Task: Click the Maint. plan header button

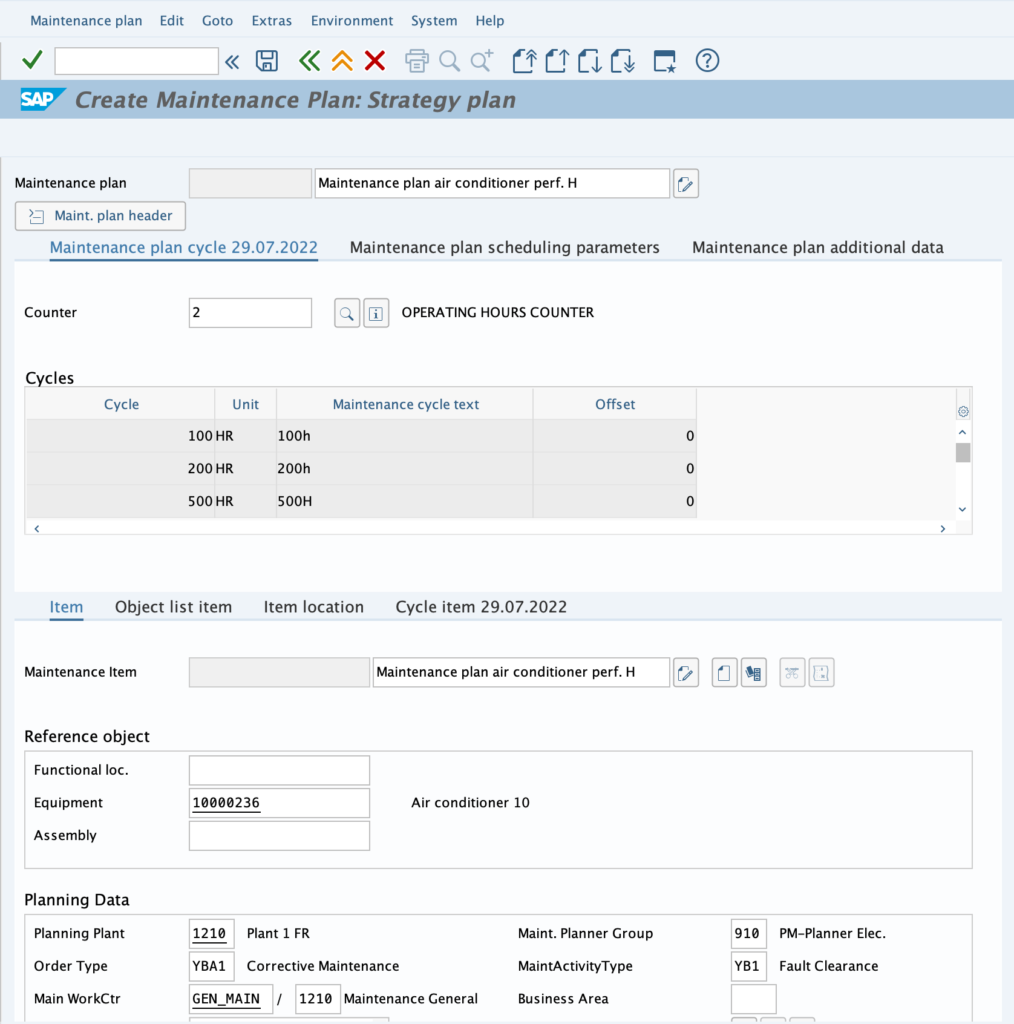Action: (x=101, y=216)
